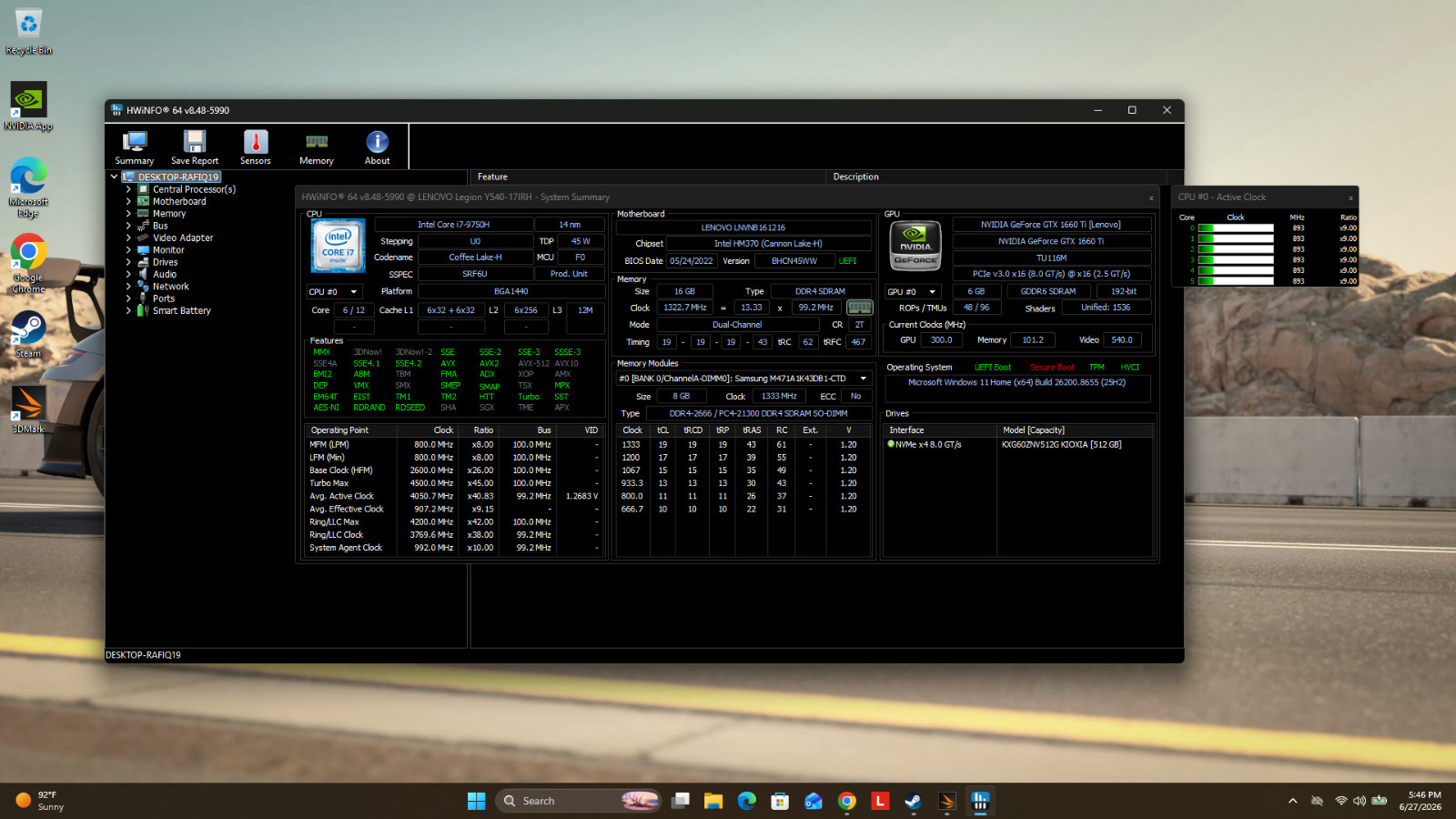Expand the Monitor tree node
1456x819 pixels.
click(128, 250)
